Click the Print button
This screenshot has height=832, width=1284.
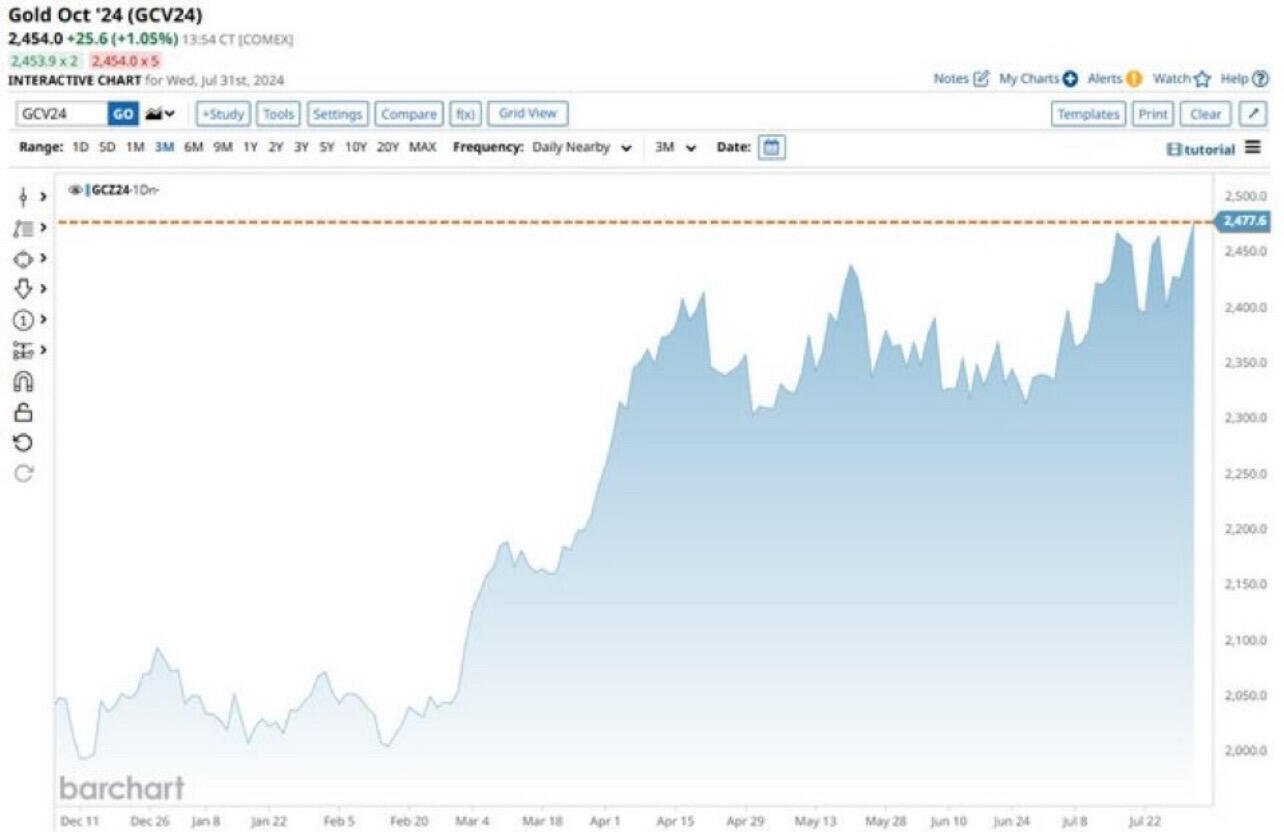coord(1153,114)
